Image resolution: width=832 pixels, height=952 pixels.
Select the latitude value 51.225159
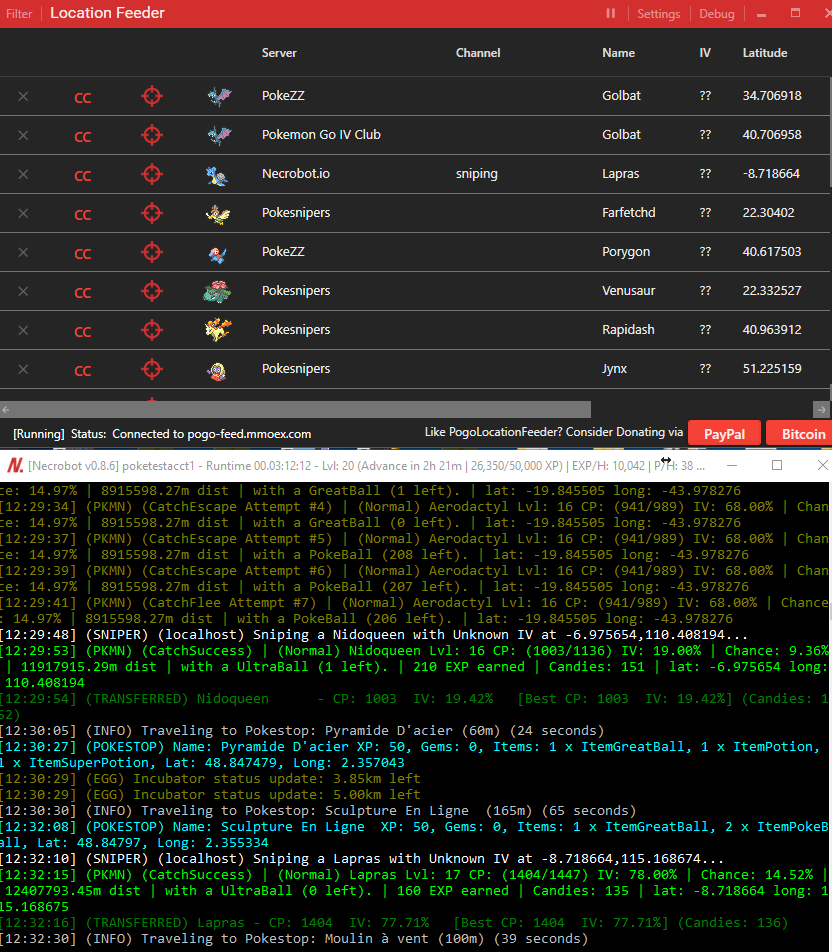[x=772, y=369]
